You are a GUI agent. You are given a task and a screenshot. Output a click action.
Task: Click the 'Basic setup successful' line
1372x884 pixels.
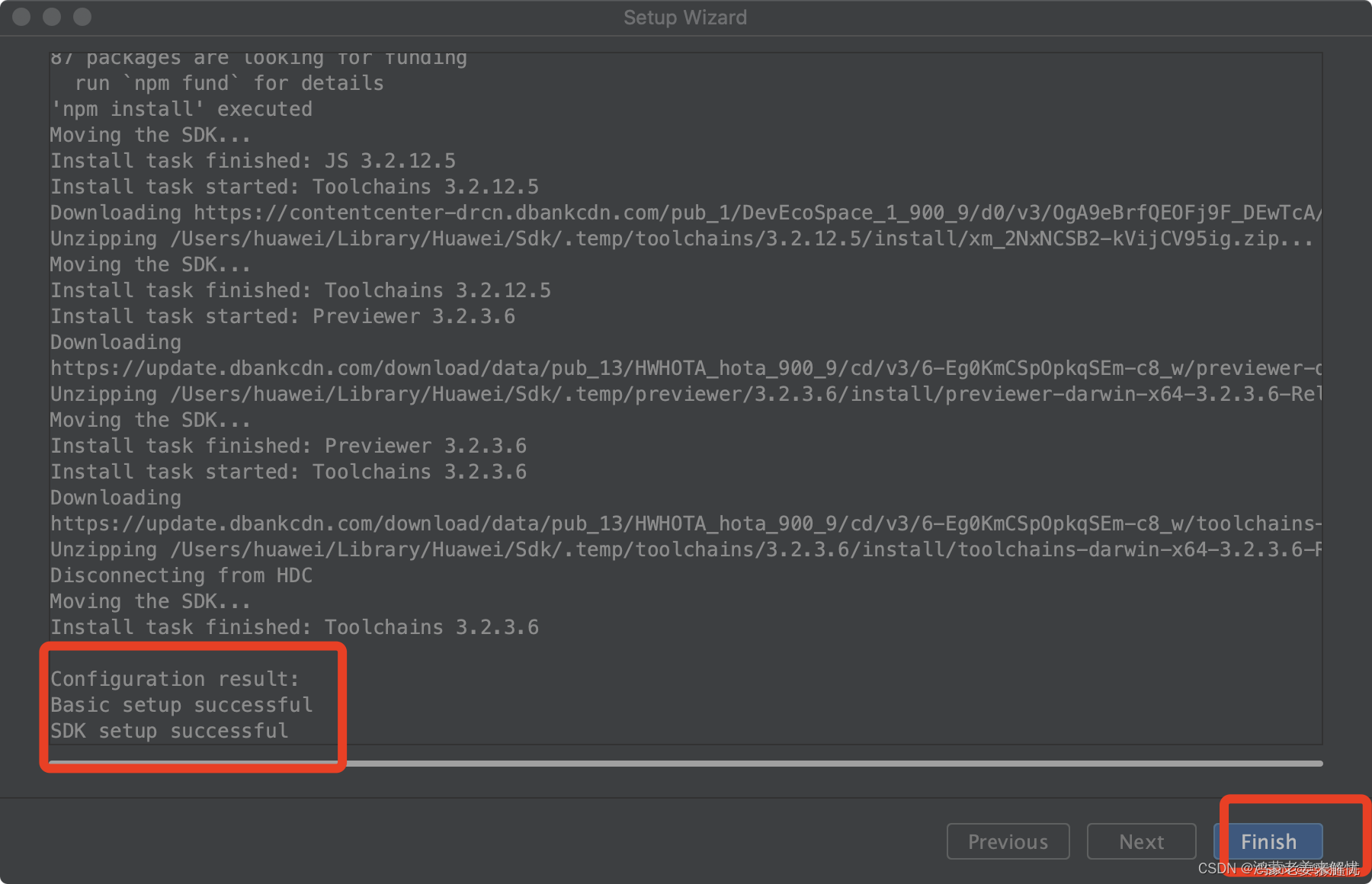[181, 705]
